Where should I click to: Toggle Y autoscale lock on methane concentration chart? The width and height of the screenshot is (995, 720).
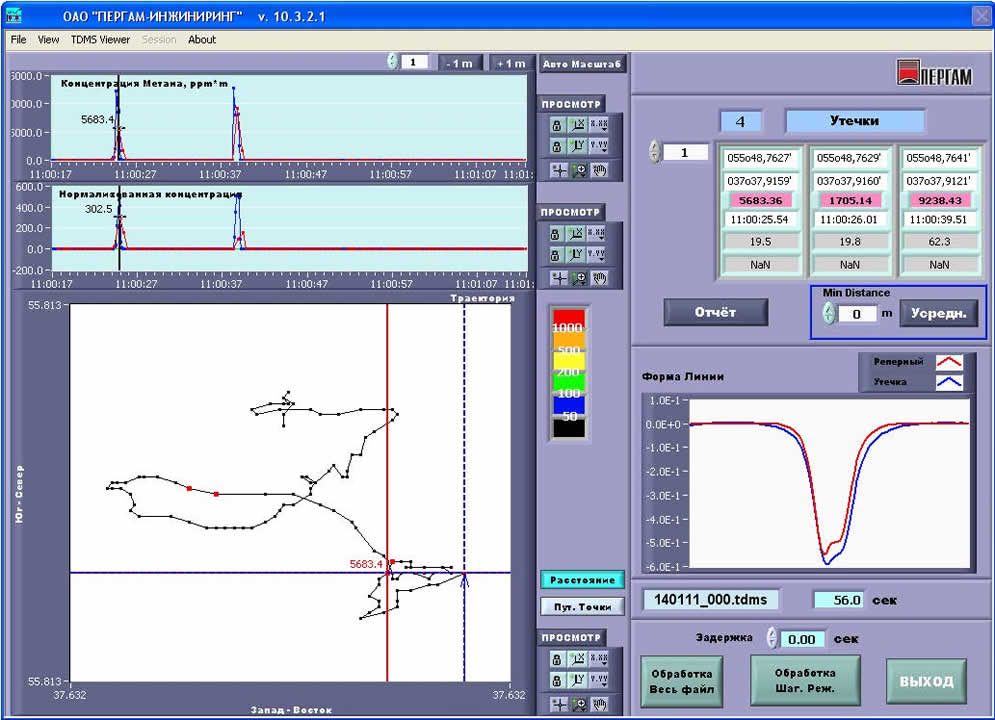pos(557,147)
